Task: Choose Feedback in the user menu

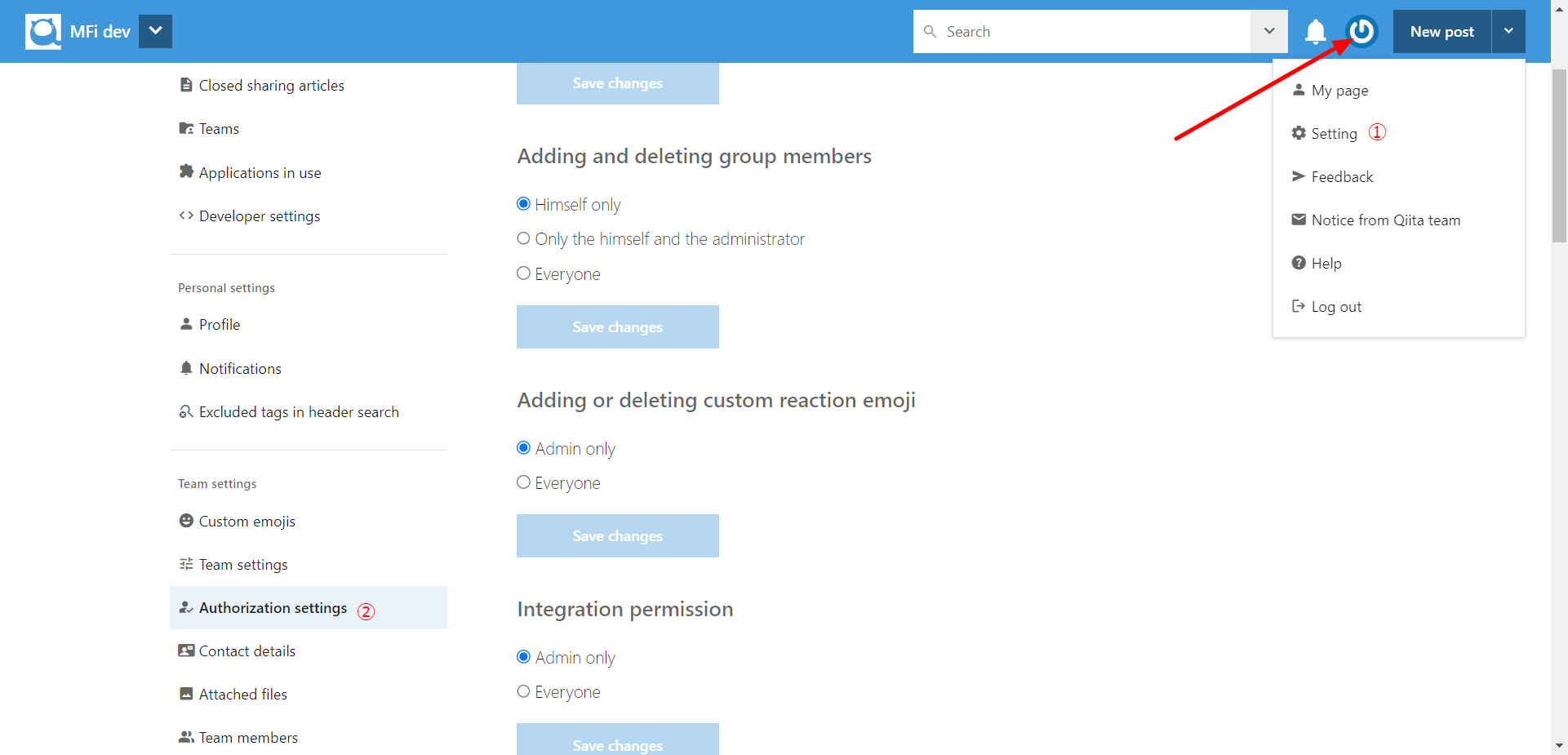Action: [x=1342, y=177]
